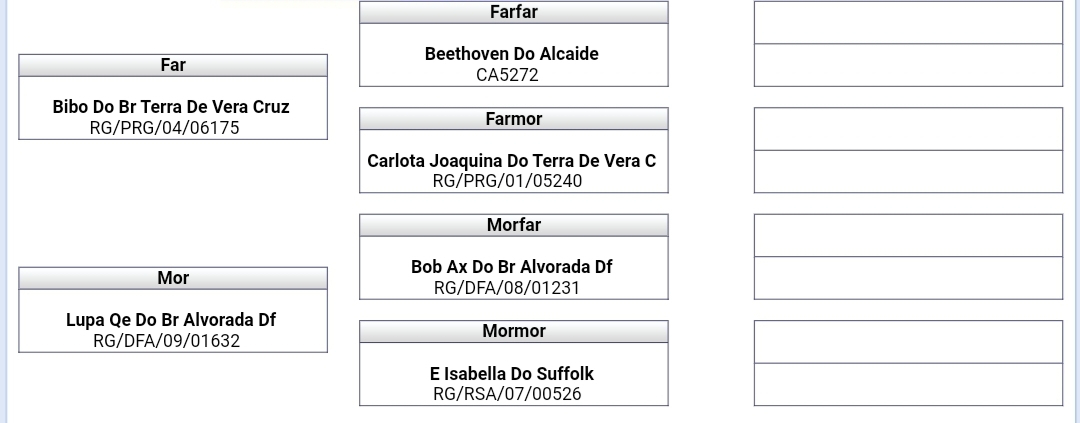Open Lupa Qe Do Br Alvorada Df entry

pyautogui.click(x=171, y=320)
